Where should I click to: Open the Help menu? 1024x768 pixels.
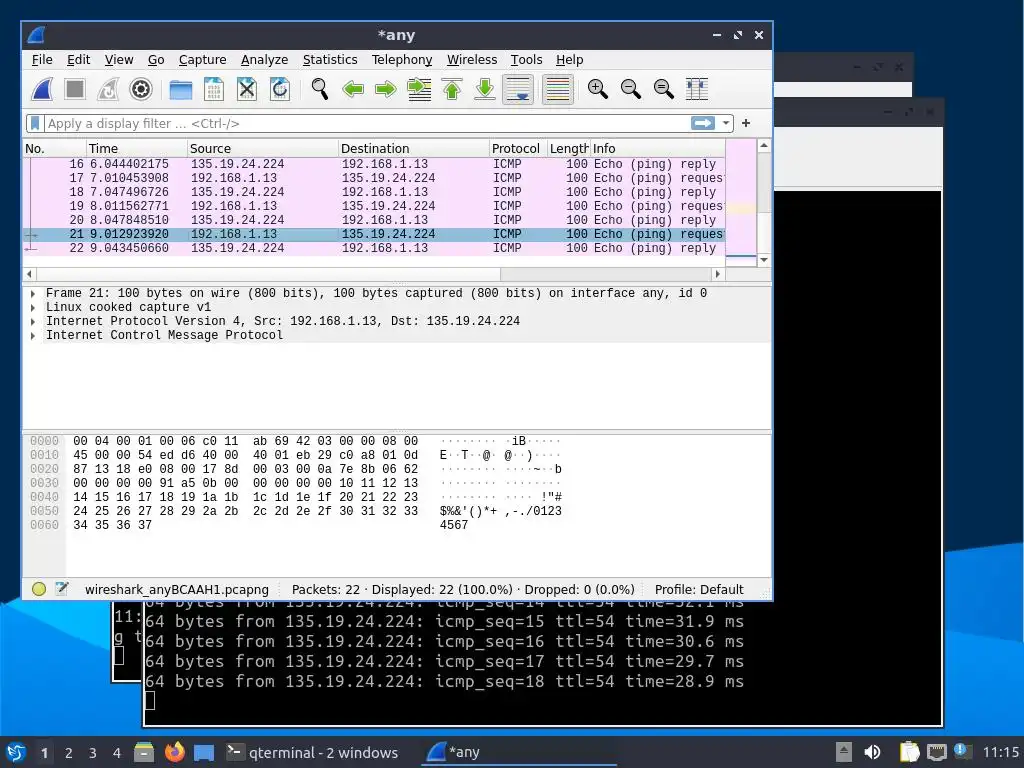coord(569,59)
